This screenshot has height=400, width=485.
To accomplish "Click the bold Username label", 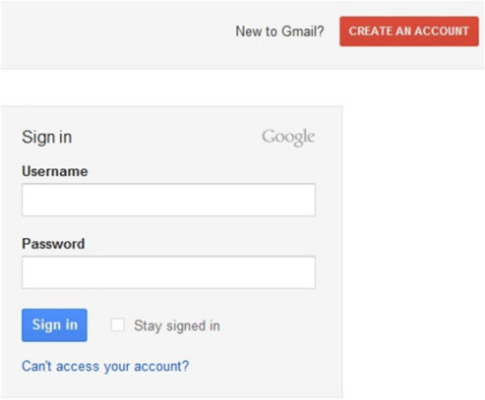I will 55,171.
